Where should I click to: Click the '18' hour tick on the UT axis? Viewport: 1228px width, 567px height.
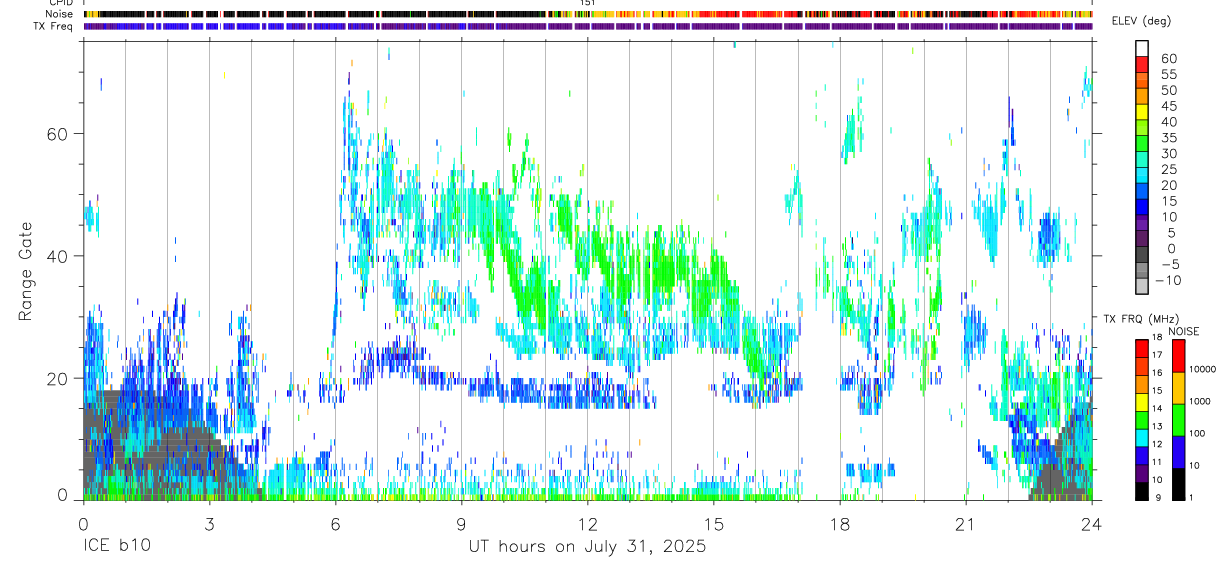(x=839, y=523)
